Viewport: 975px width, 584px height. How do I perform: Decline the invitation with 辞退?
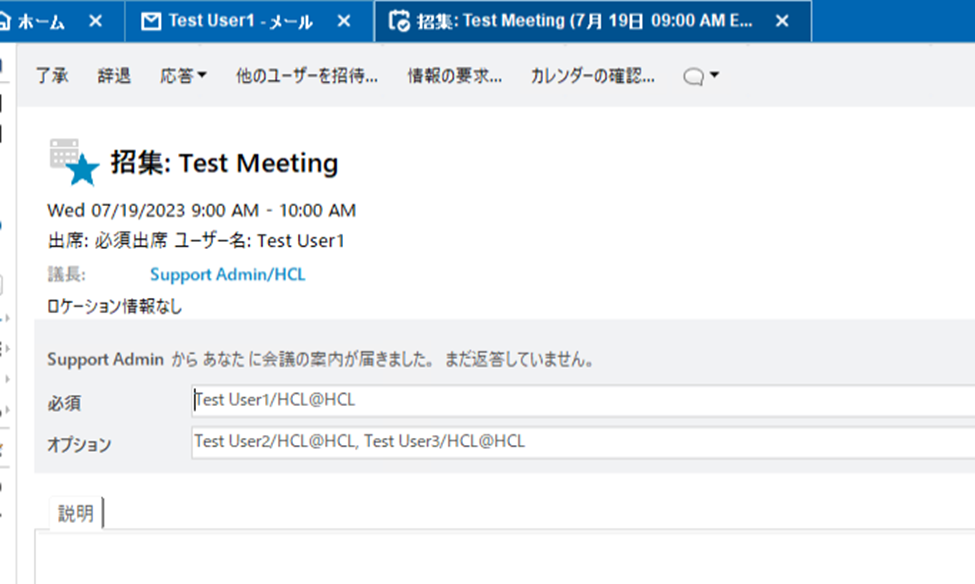tap(114, 76)
